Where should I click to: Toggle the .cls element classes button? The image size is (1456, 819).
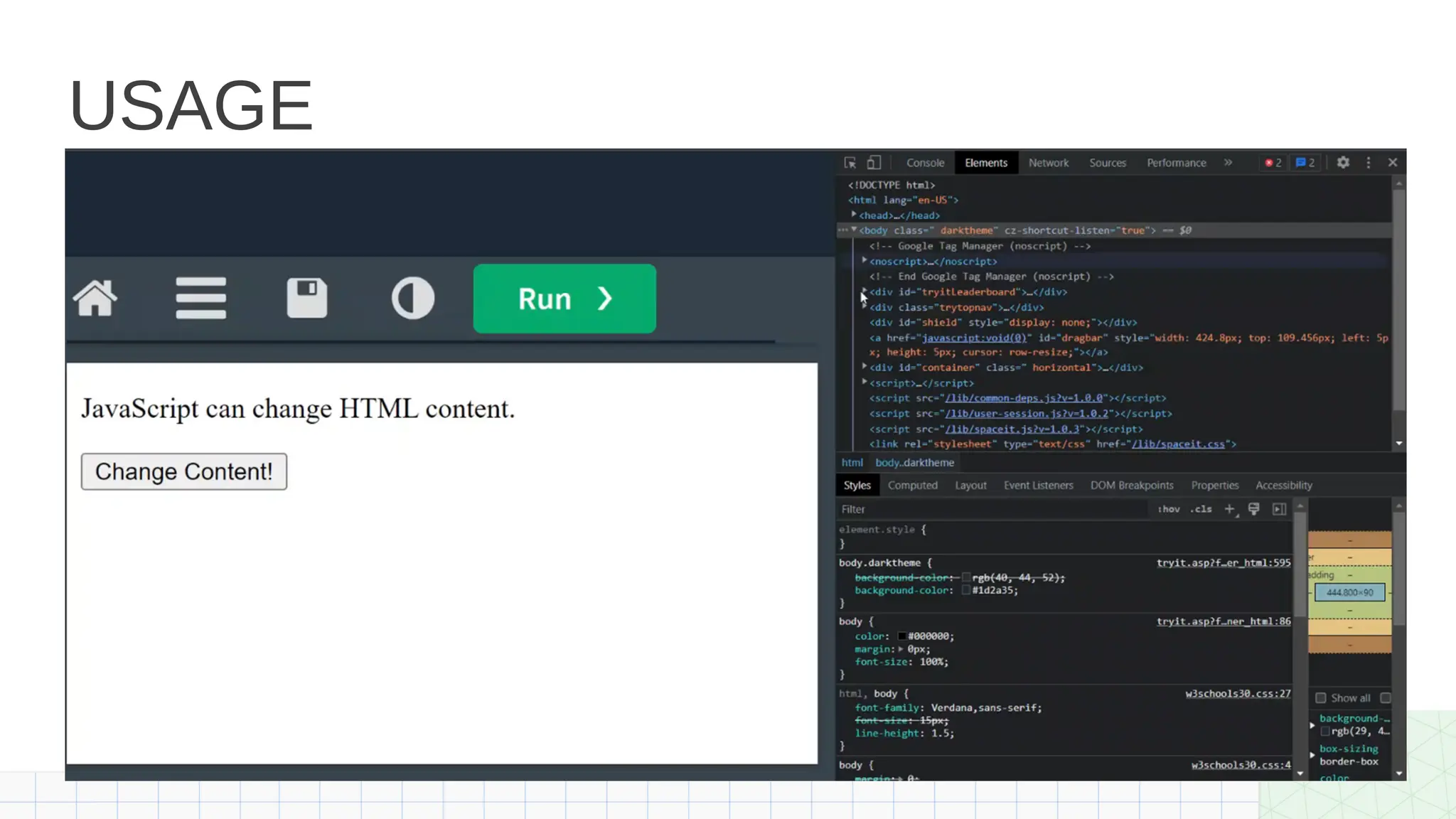click(1201, 509)
